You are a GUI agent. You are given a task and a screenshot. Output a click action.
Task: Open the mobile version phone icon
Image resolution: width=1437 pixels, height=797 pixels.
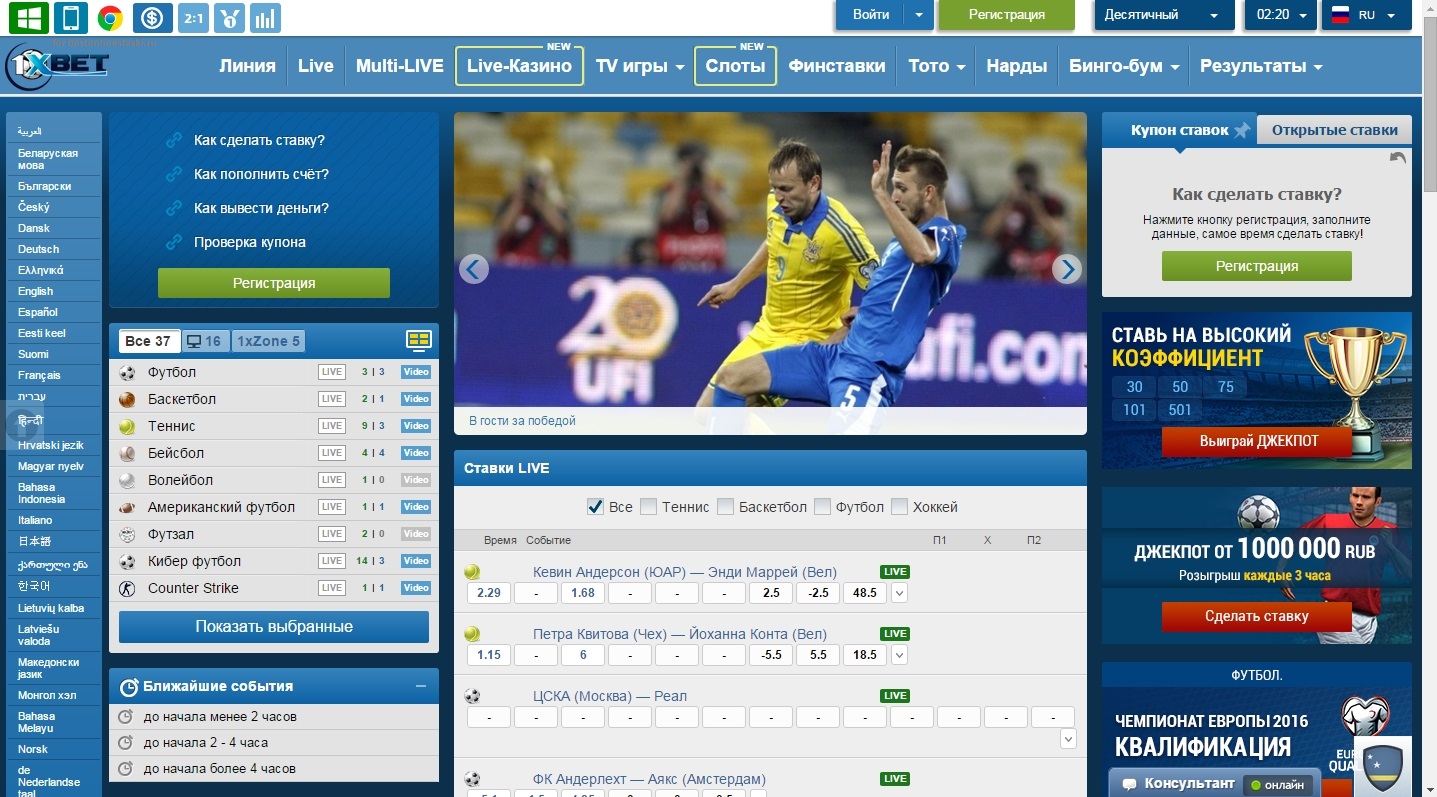(x=70, y=17)
